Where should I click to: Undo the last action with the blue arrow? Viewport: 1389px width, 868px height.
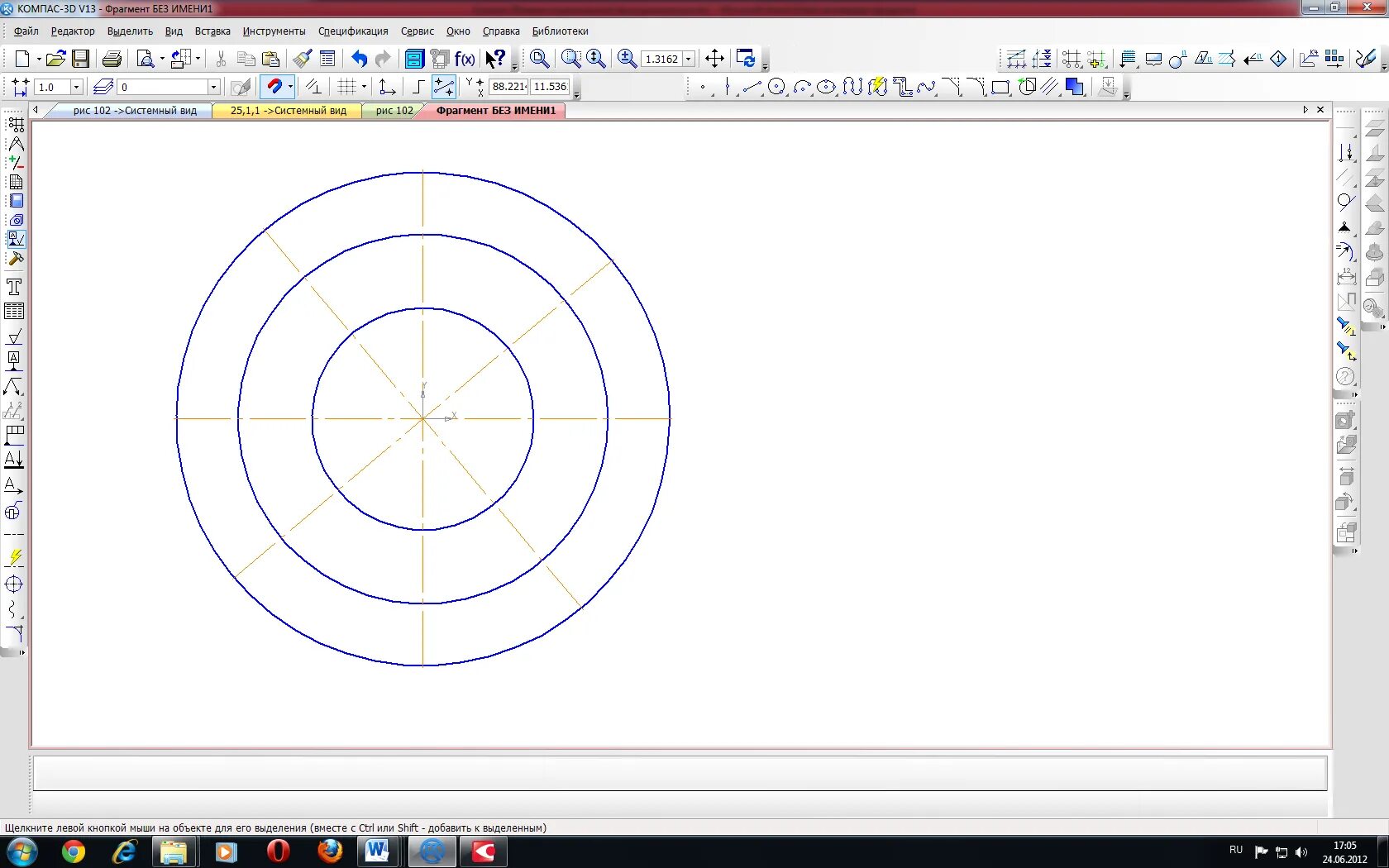pos(359,59)
